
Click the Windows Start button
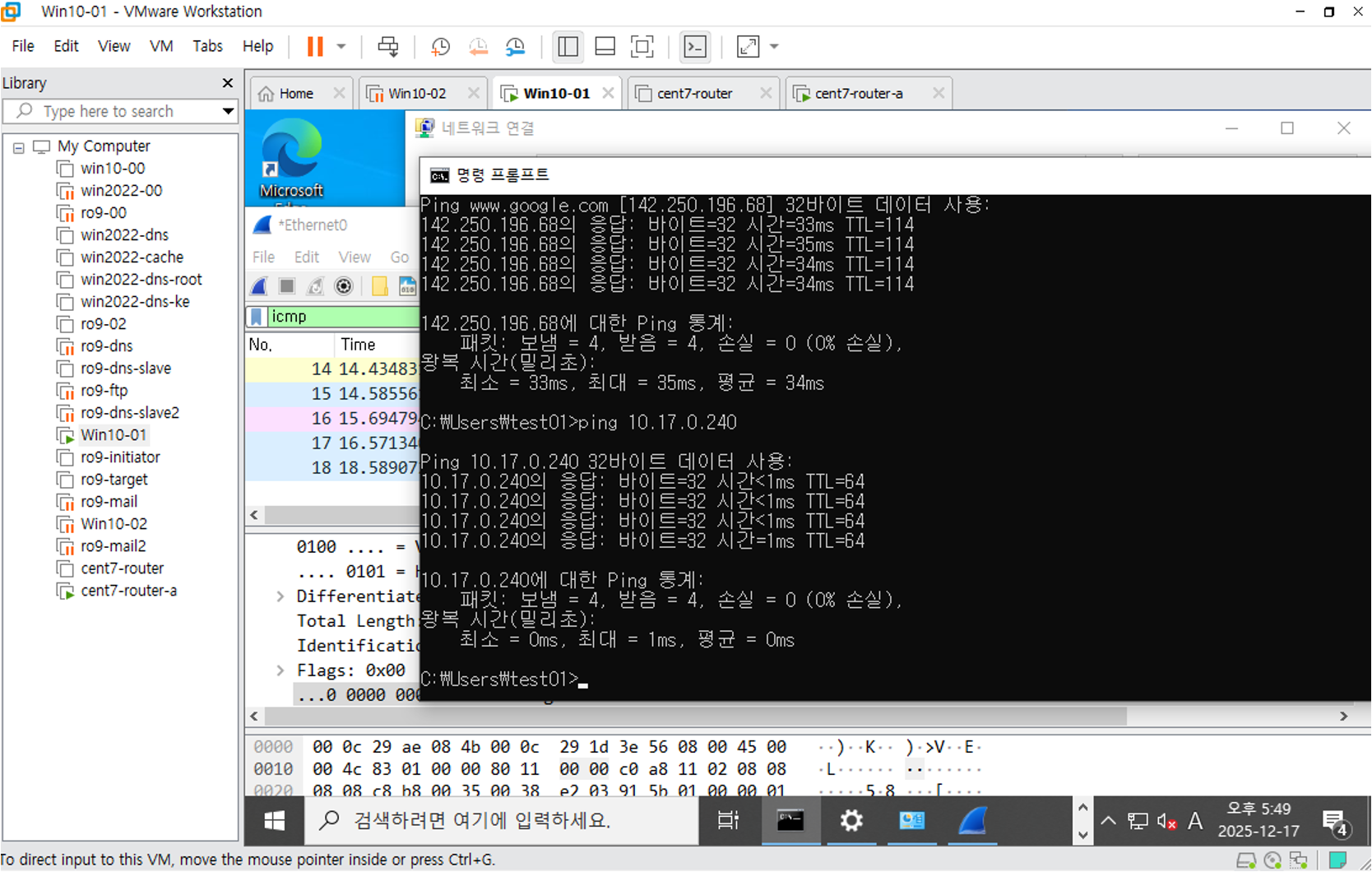(x=275, y=821)
